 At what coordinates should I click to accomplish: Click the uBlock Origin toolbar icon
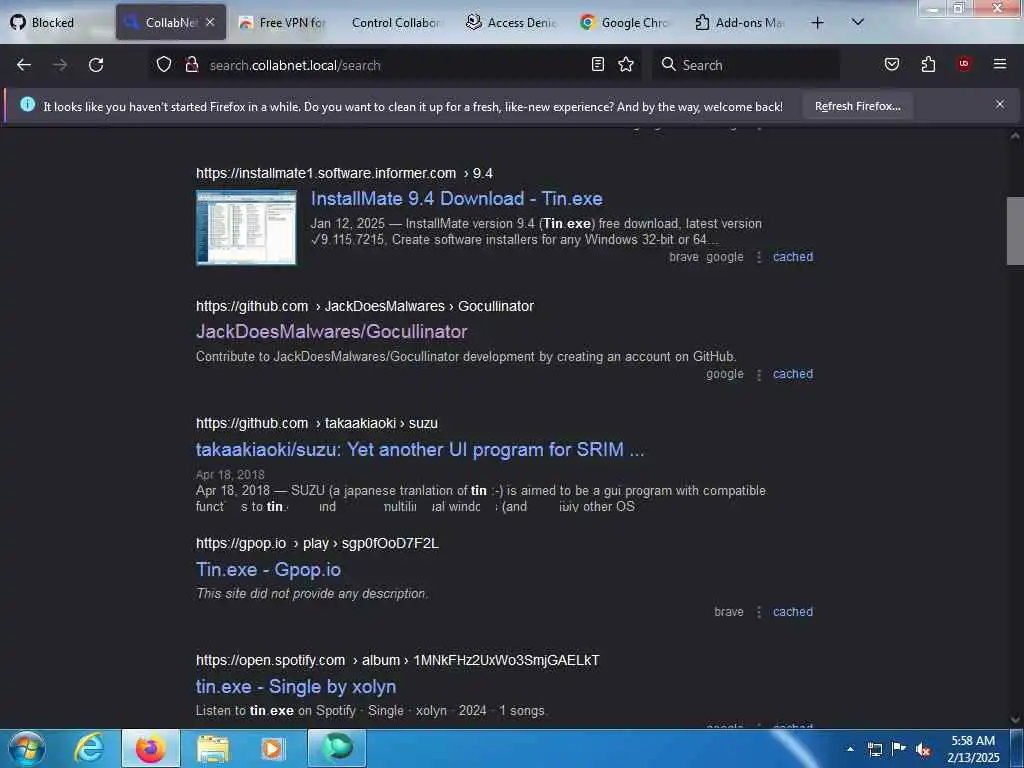pos(964,64)
